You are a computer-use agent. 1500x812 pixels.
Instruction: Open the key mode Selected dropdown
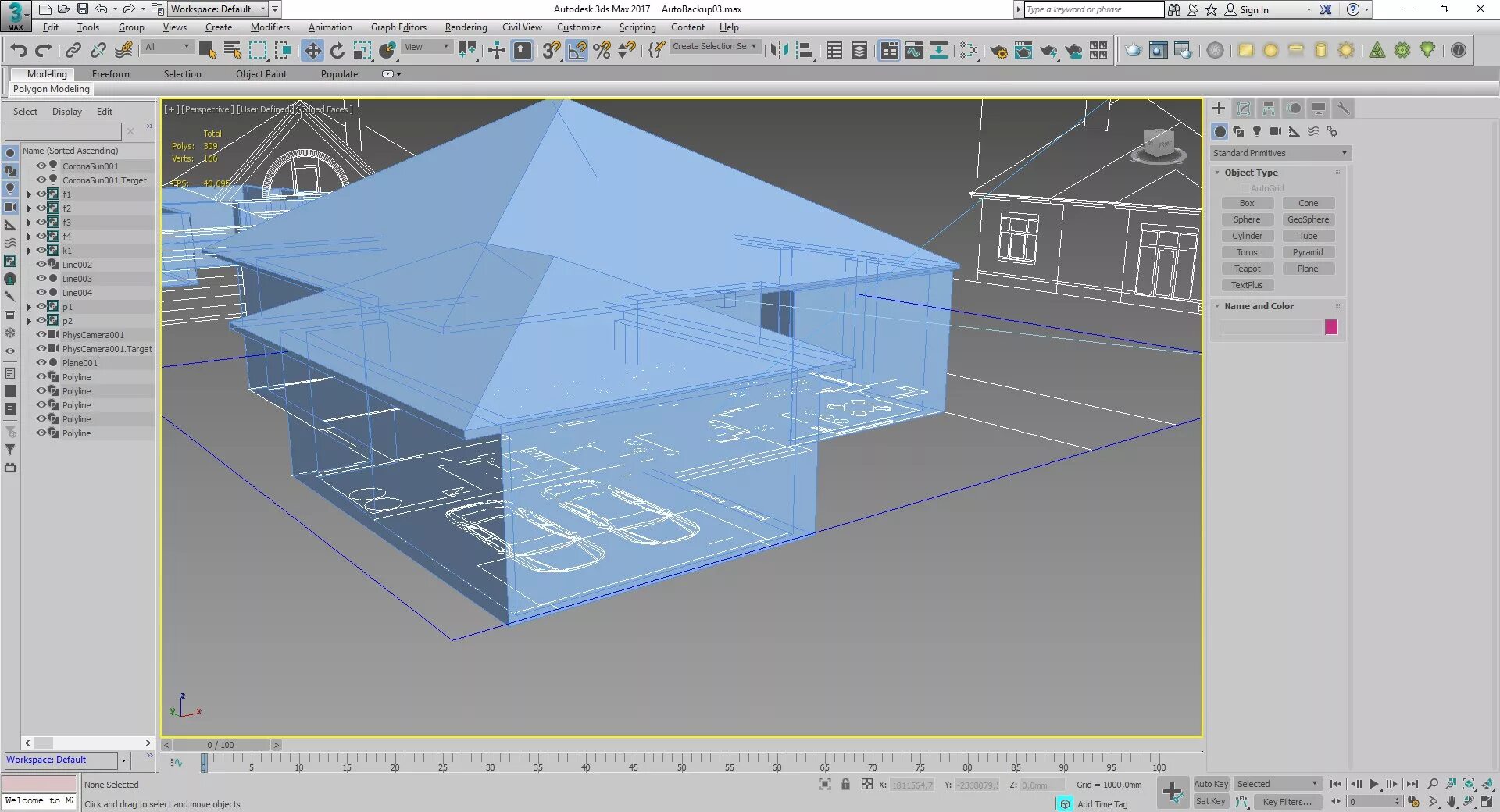coord(1277,784)
